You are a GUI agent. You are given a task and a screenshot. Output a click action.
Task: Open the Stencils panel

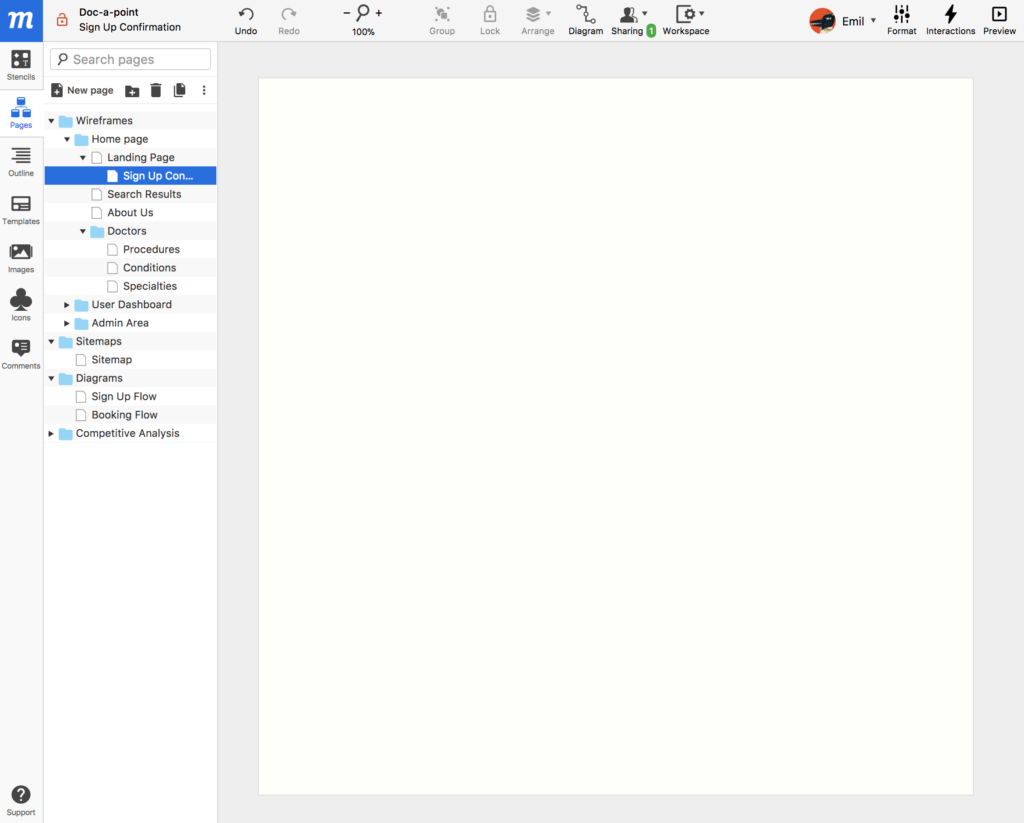(21, 65)
